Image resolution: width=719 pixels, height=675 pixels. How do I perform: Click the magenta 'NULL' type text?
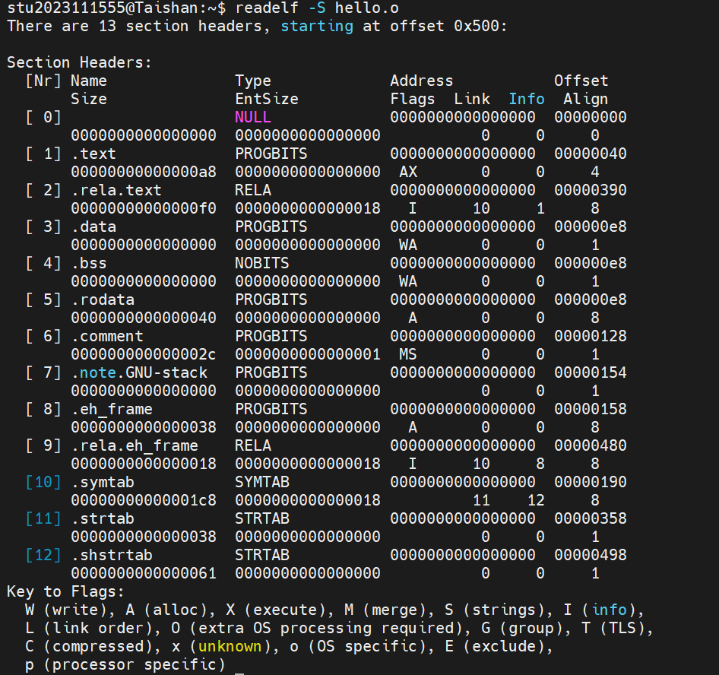click(x=253, y=117)
